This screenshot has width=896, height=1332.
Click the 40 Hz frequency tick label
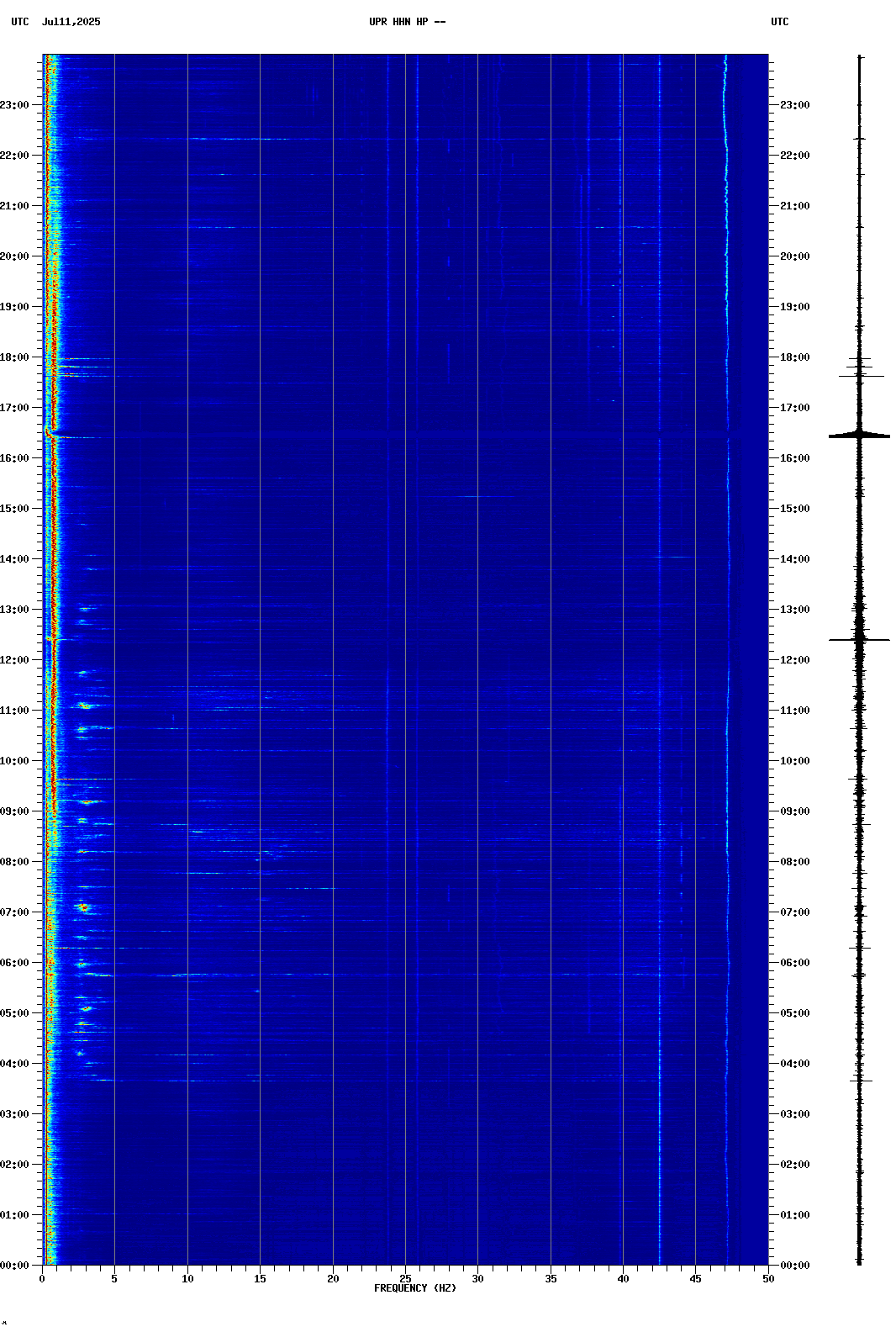[623, 1279]
